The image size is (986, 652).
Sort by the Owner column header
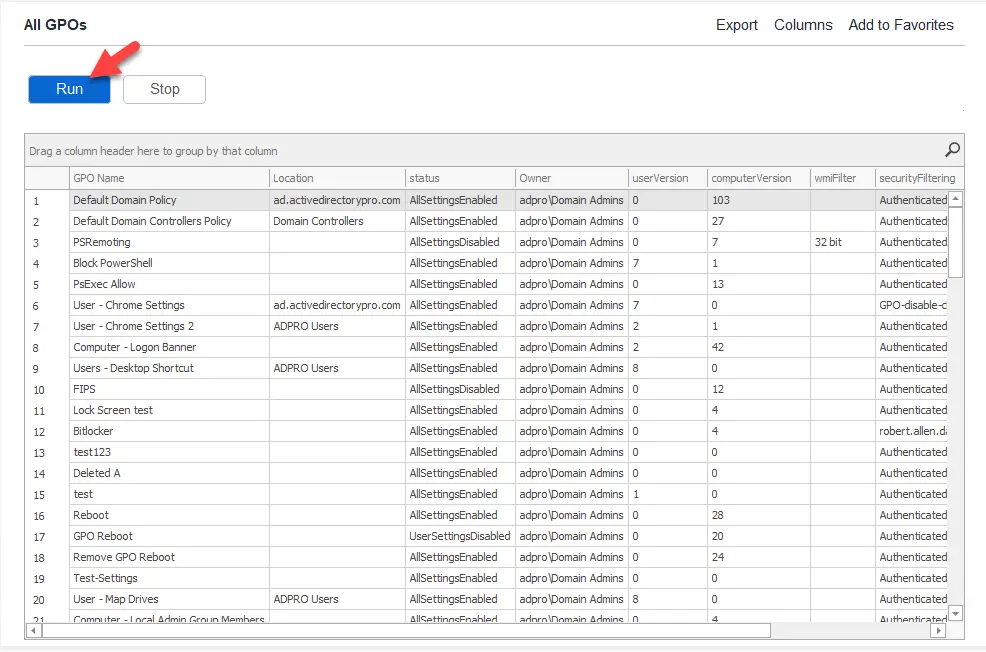[572, 178]
